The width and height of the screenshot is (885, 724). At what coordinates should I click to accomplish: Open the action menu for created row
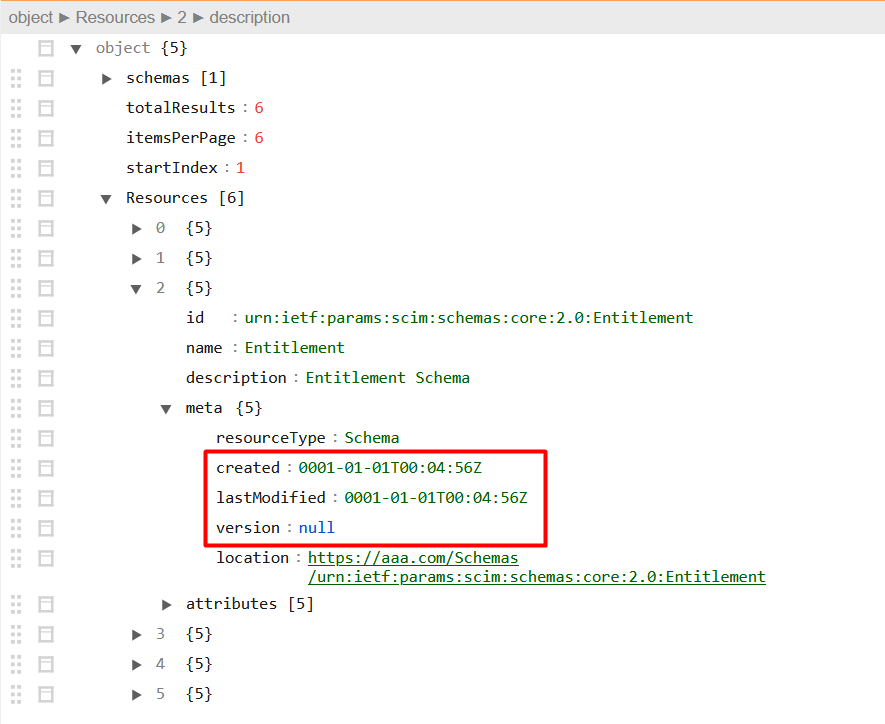pyautogui.click(x=46, y=468)
